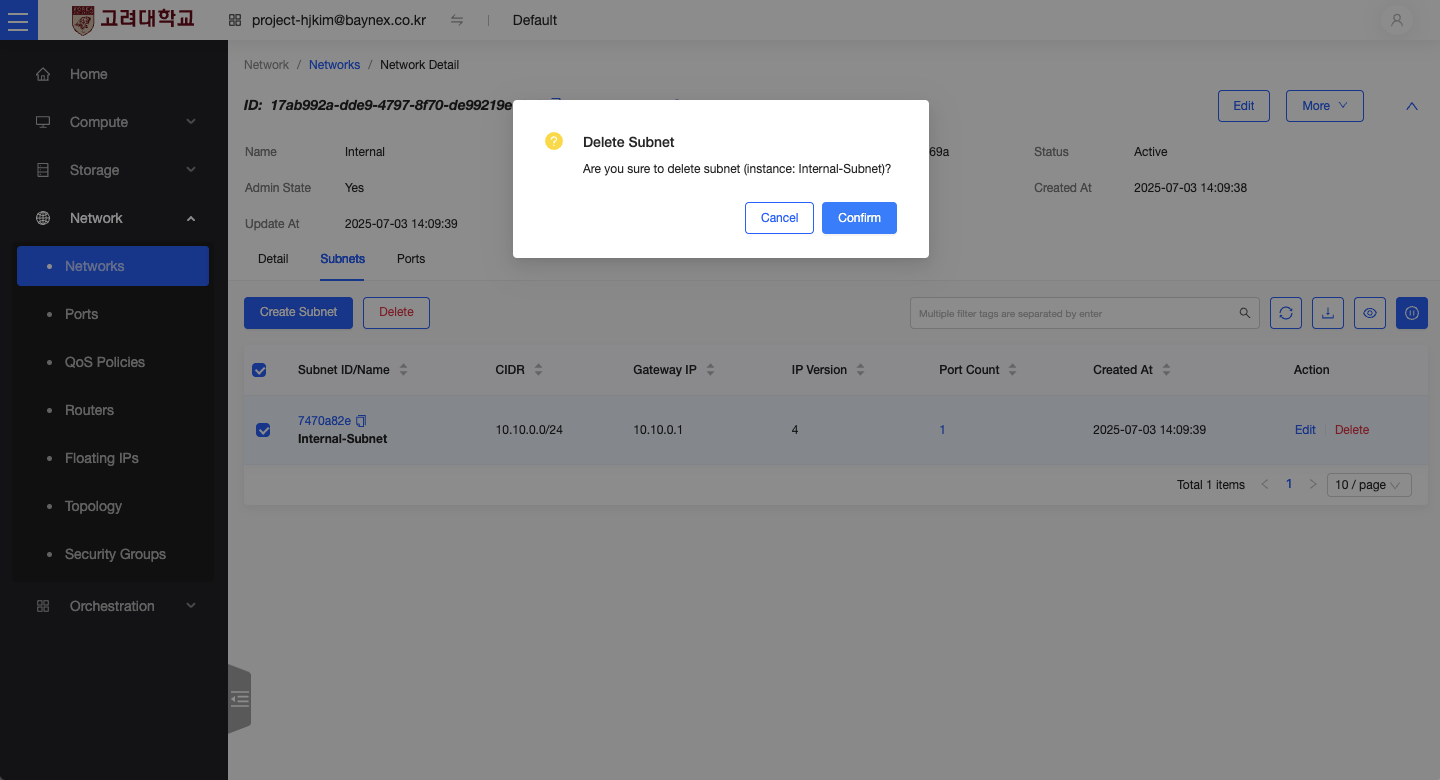Click Create Subnet button
Image resolution: width=1440 pixels, height=780 pixels.
298,313
